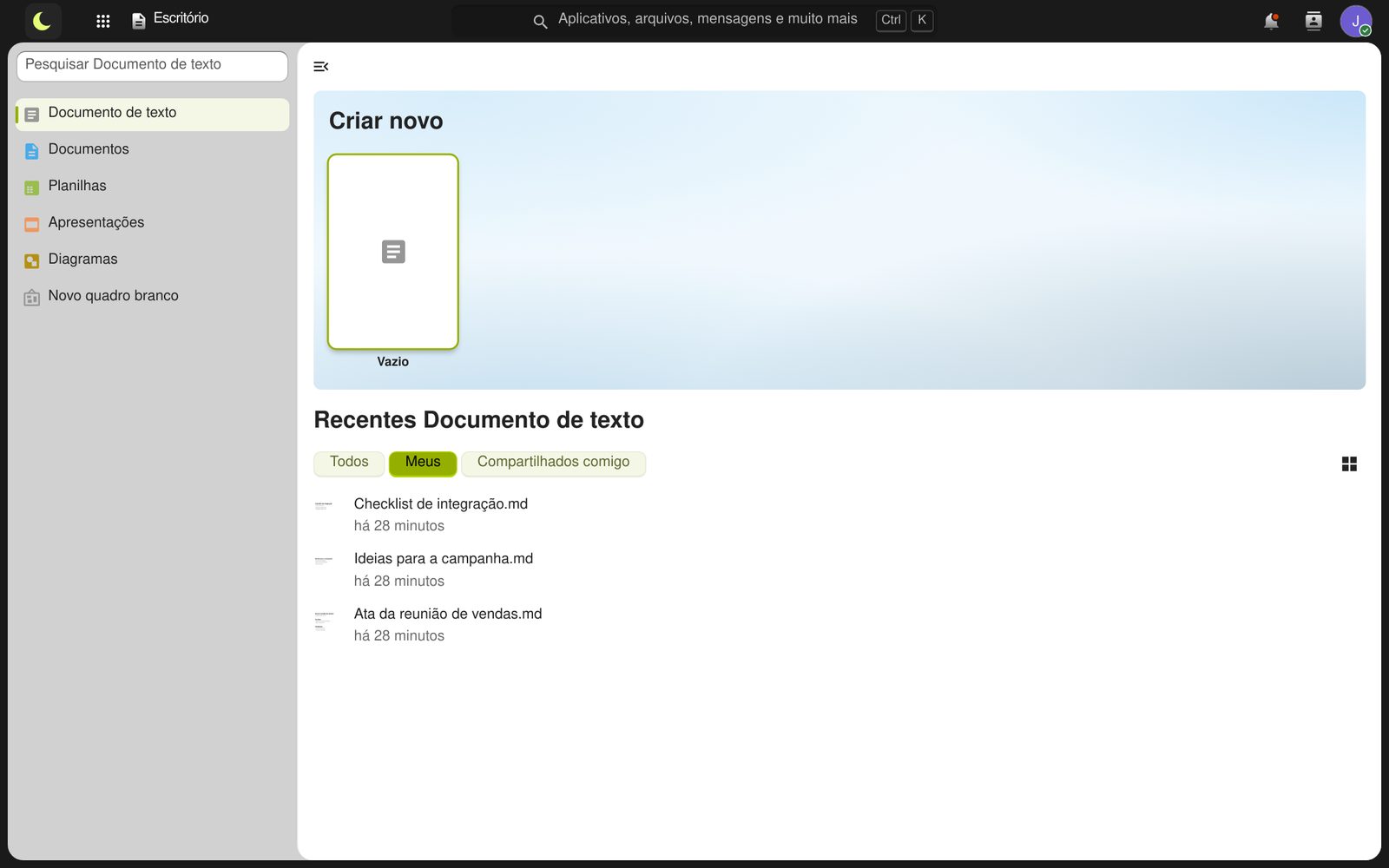Open Apresentações section label
This screenshot has height=868, width=1389.
(x=96, y=222)
